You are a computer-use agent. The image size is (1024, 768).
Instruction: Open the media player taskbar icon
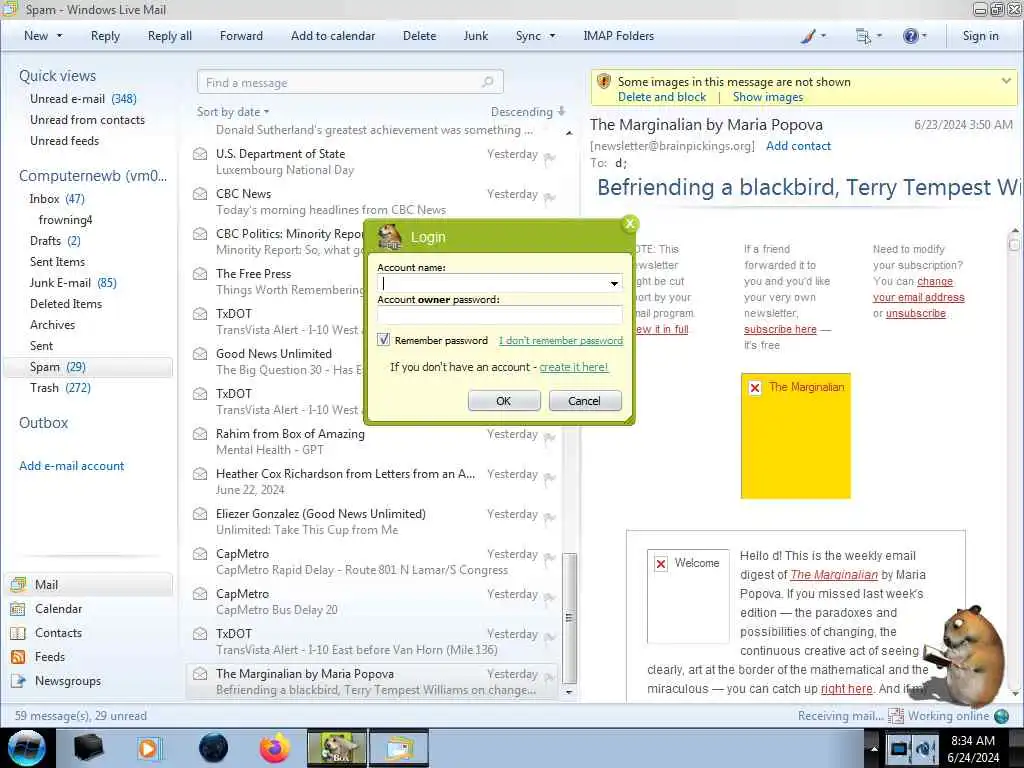(x=148, y=748)
